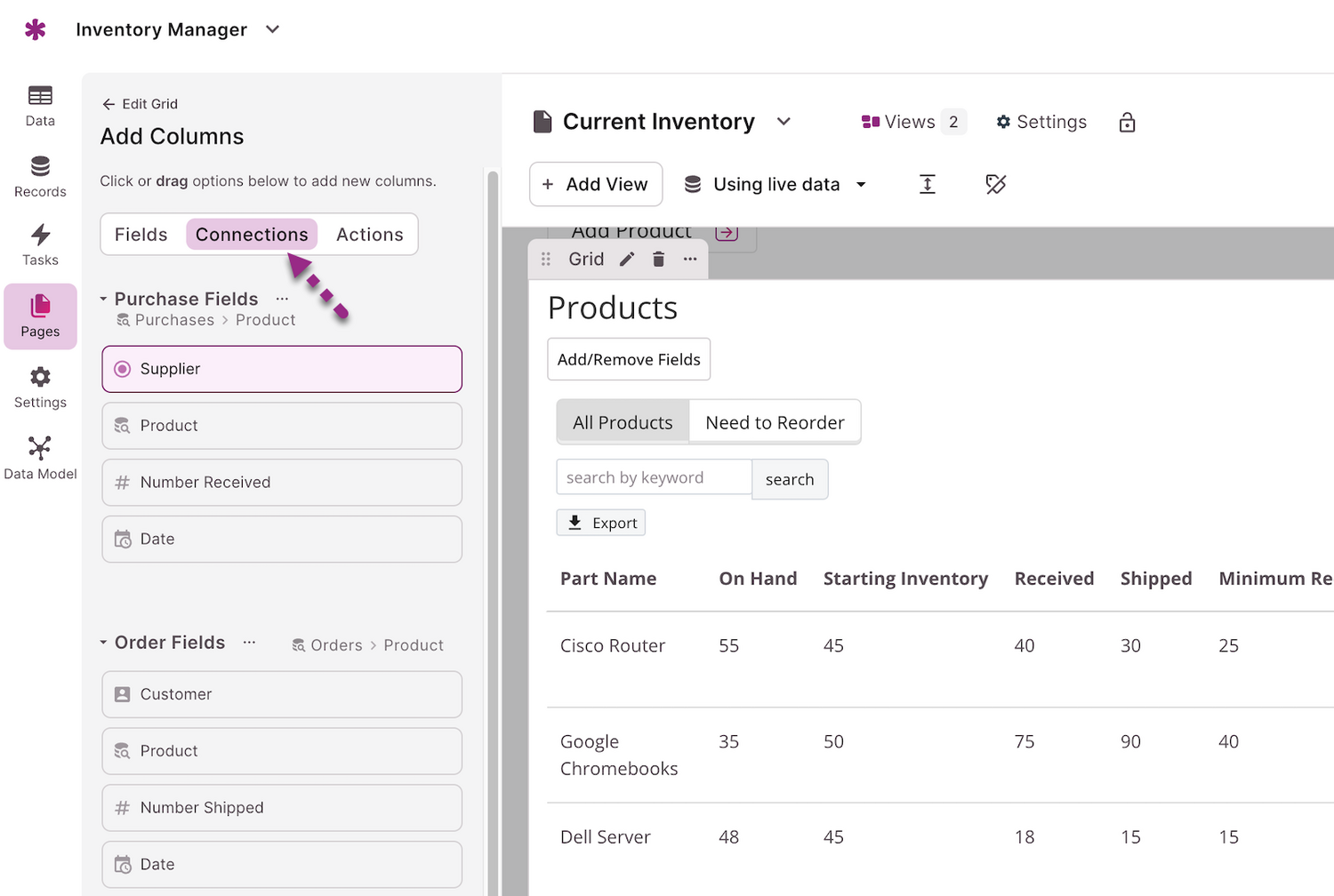Screen dimensions: 1334x896
Task: Open the Data section in sidebar
Action: click(40, 106)
